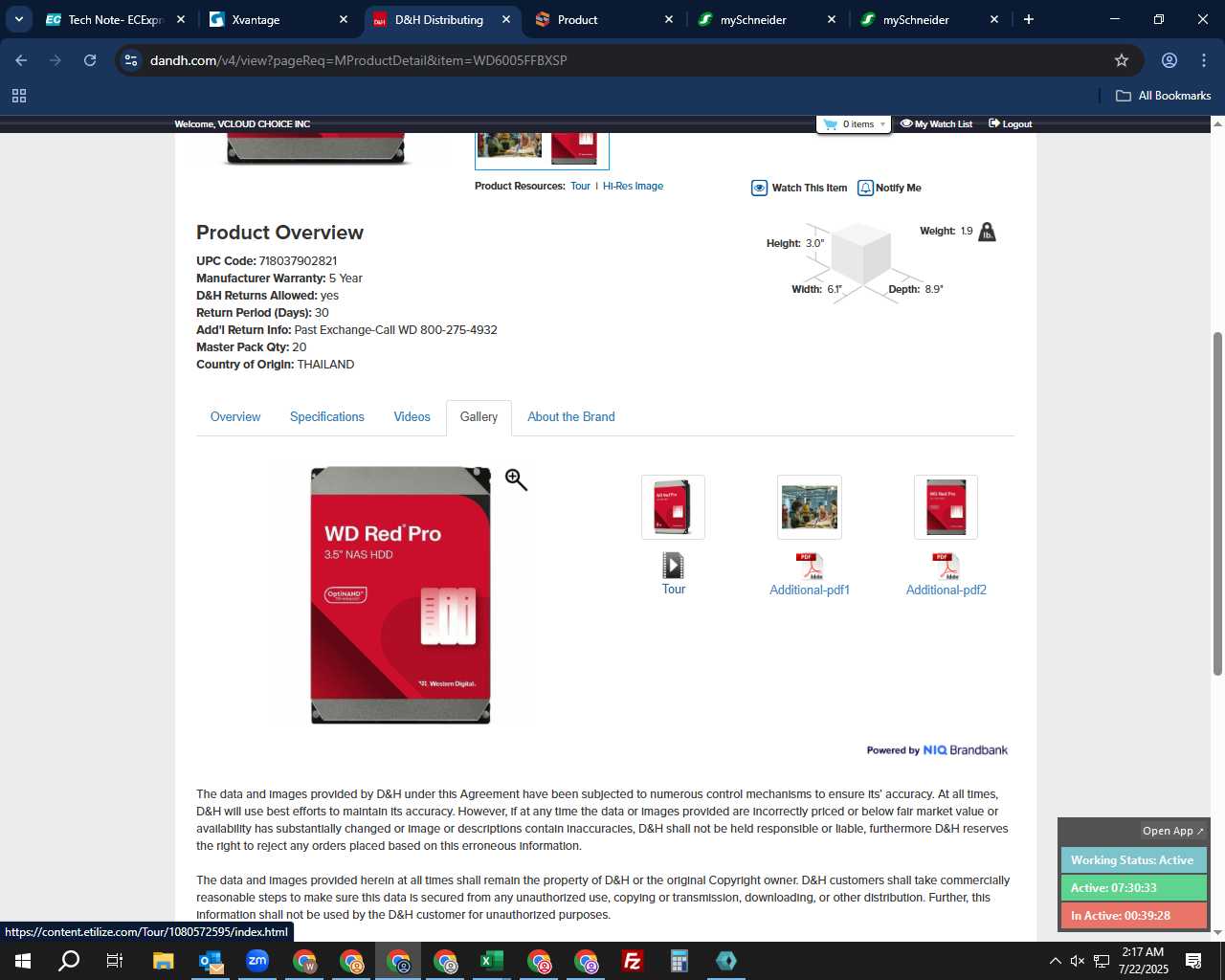1225x980 pixels.
Task: Select the Overview product tab
Action: pyautogui.click(x=235, y=417)
